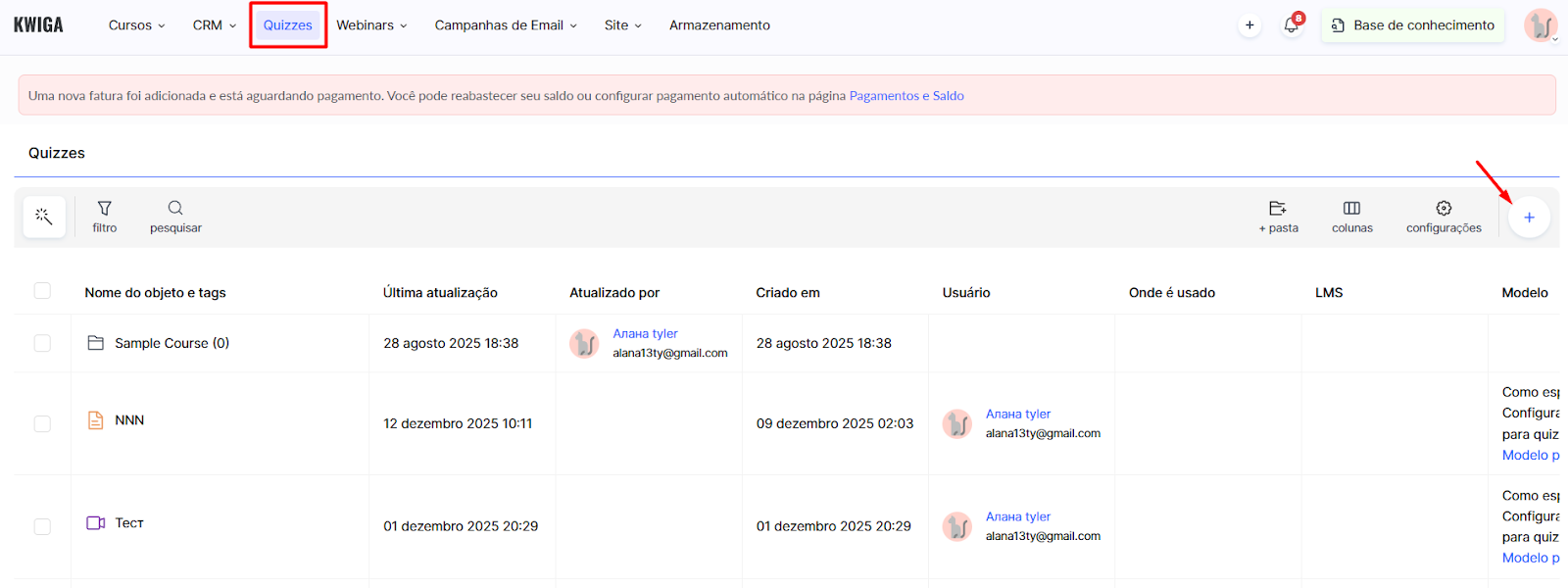Open Modelo link in Тест row
The image size is (1568, 588).
1530,558
